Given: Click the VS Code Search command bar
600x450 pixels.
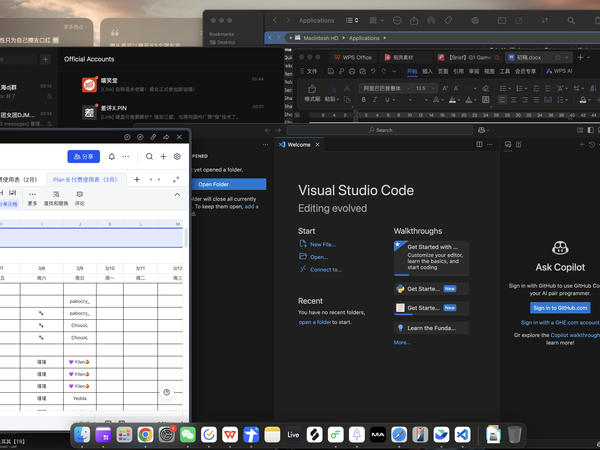Looking at the screenshot, I should [x=380, y=130].
